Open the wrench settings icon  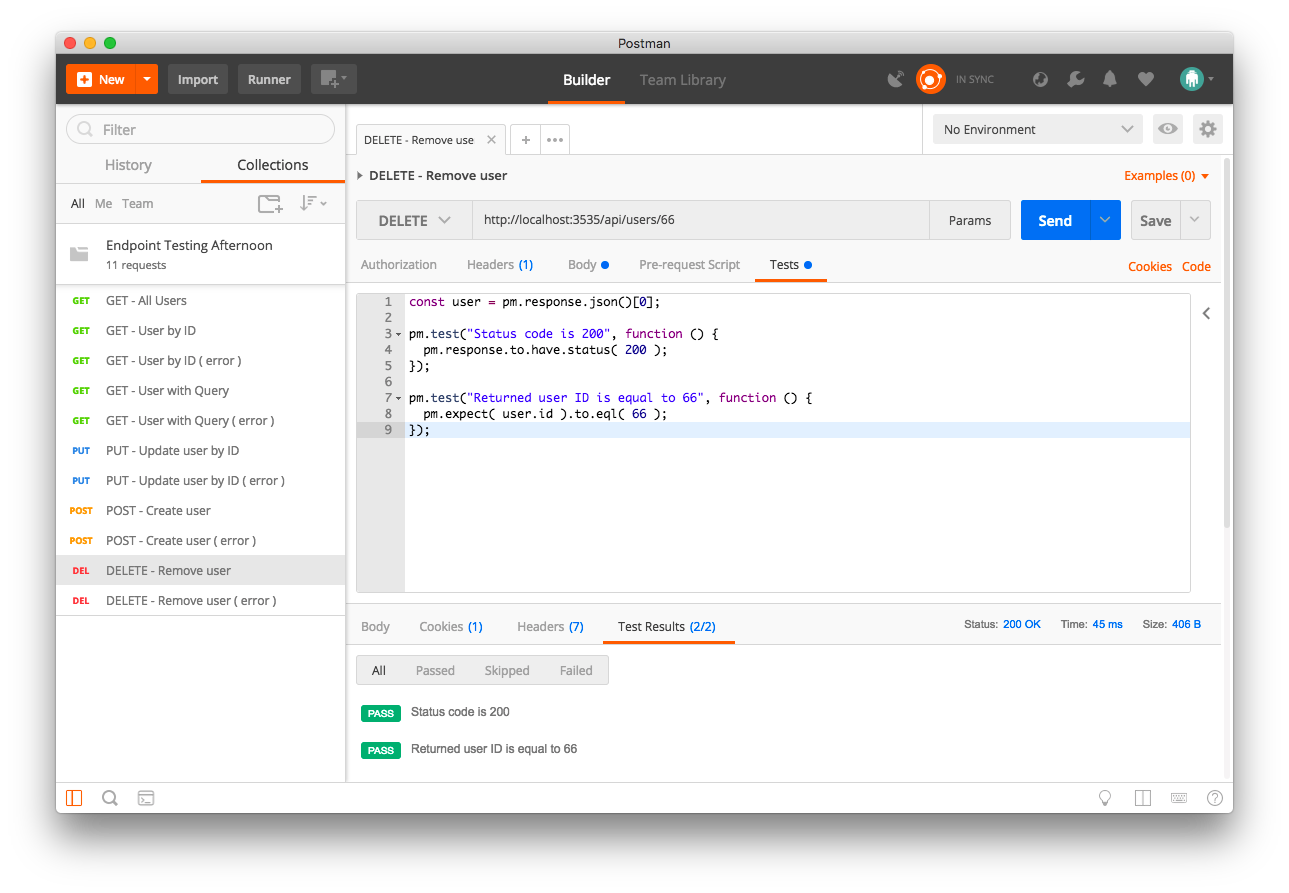coord(1075,79)
